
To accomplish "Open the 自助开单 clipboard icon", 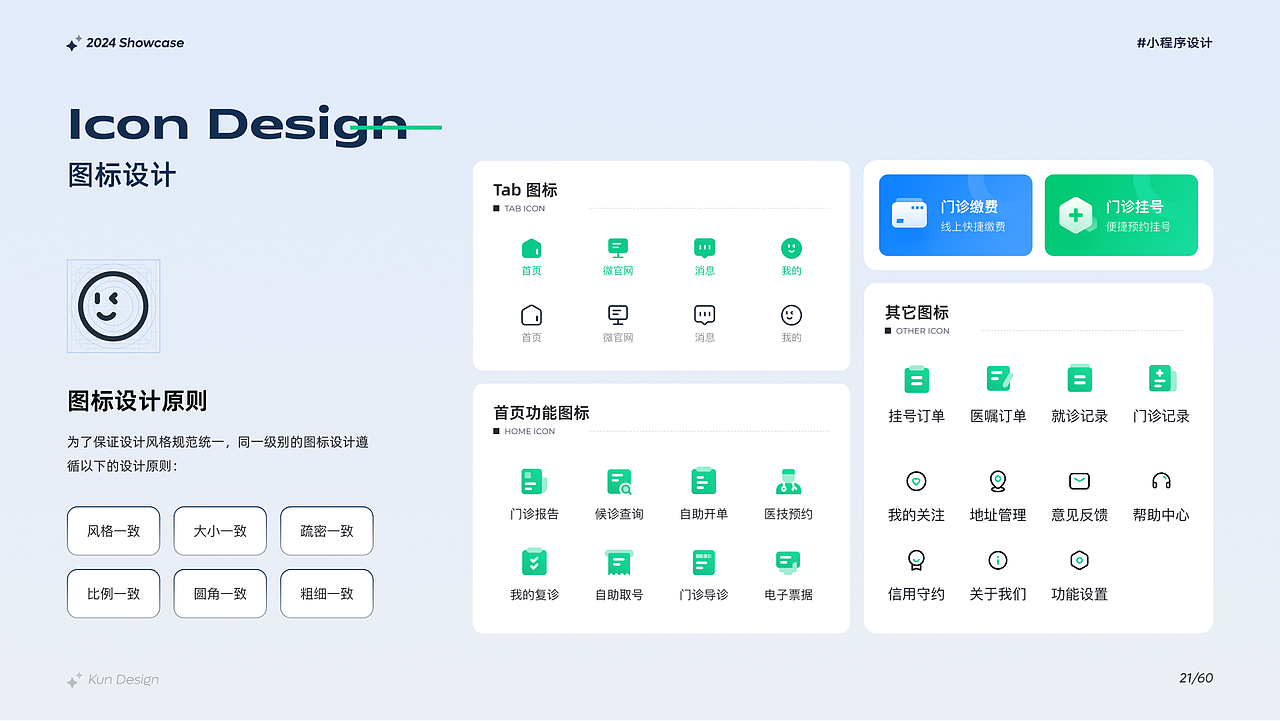I will pos(704,481).
